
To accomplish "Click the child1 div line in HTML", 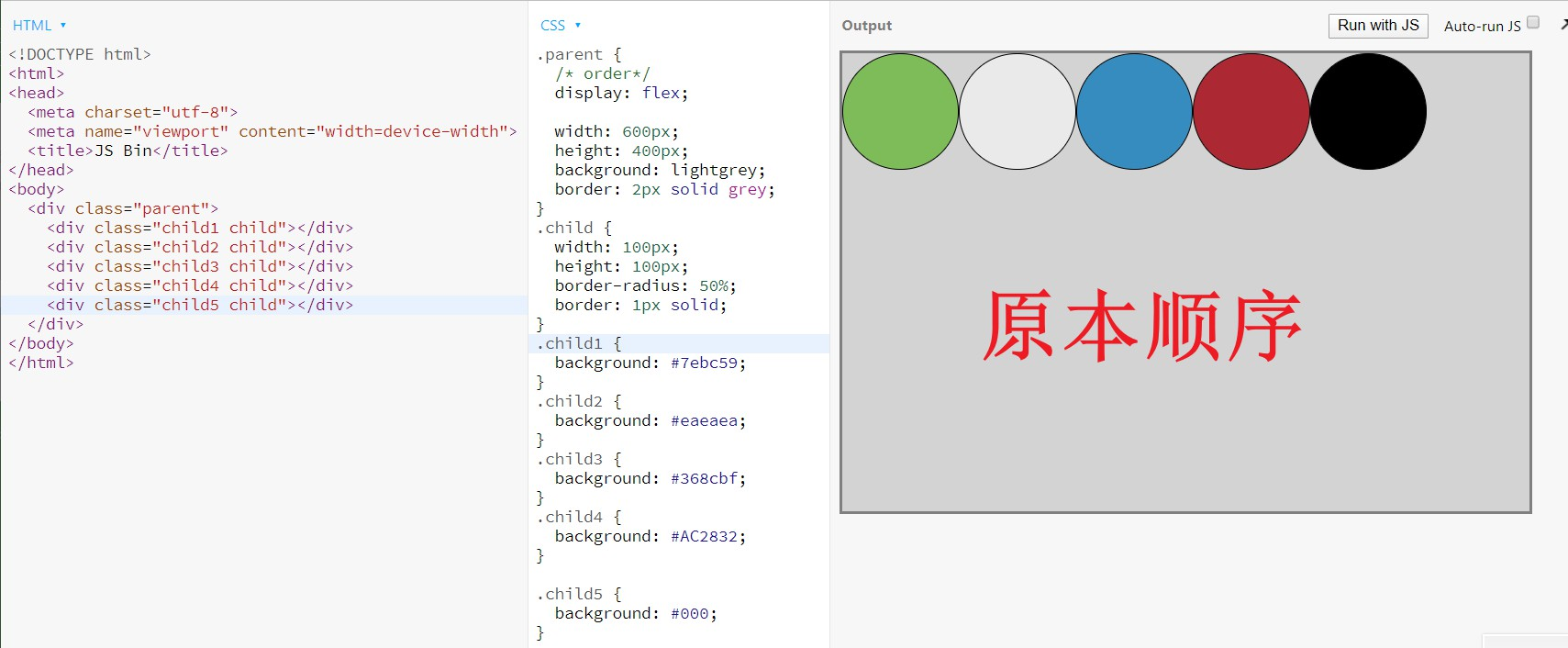I will (x=200, y=228).
